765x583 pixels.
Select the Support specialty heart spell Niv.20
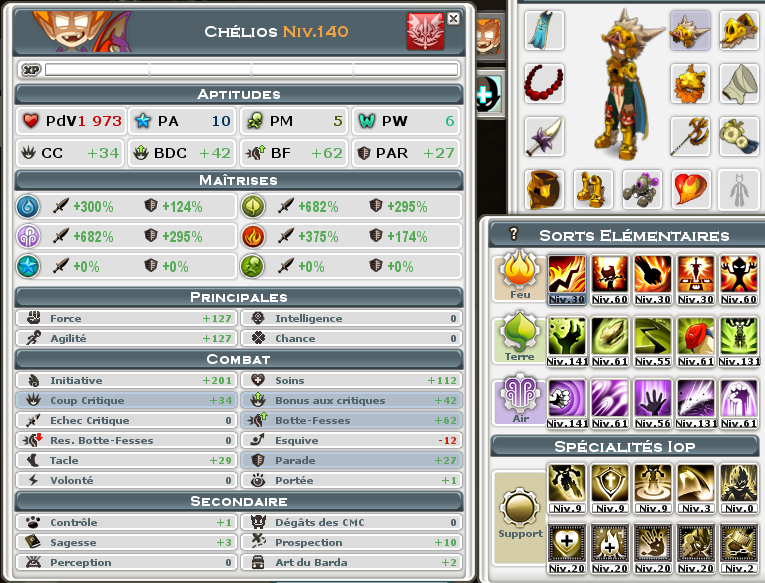pyautogui.click(x=566, y=548)
